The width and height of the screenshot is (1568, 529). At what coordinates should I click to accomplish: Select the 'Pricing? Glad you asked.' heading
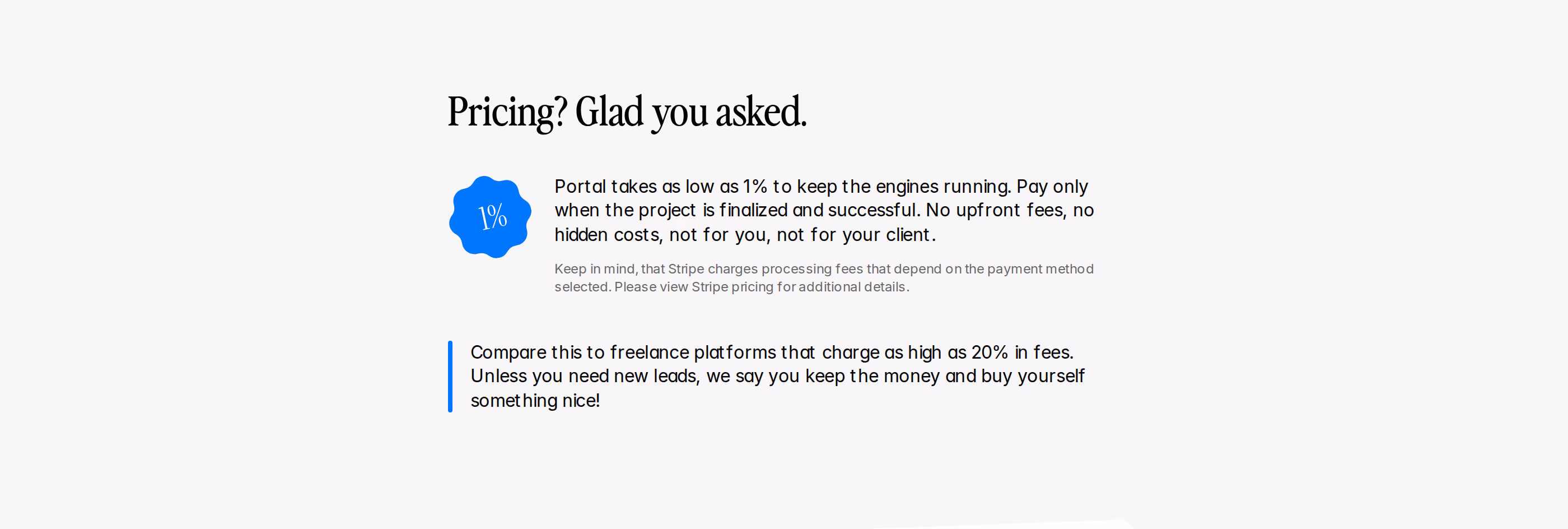coord(627,112)
